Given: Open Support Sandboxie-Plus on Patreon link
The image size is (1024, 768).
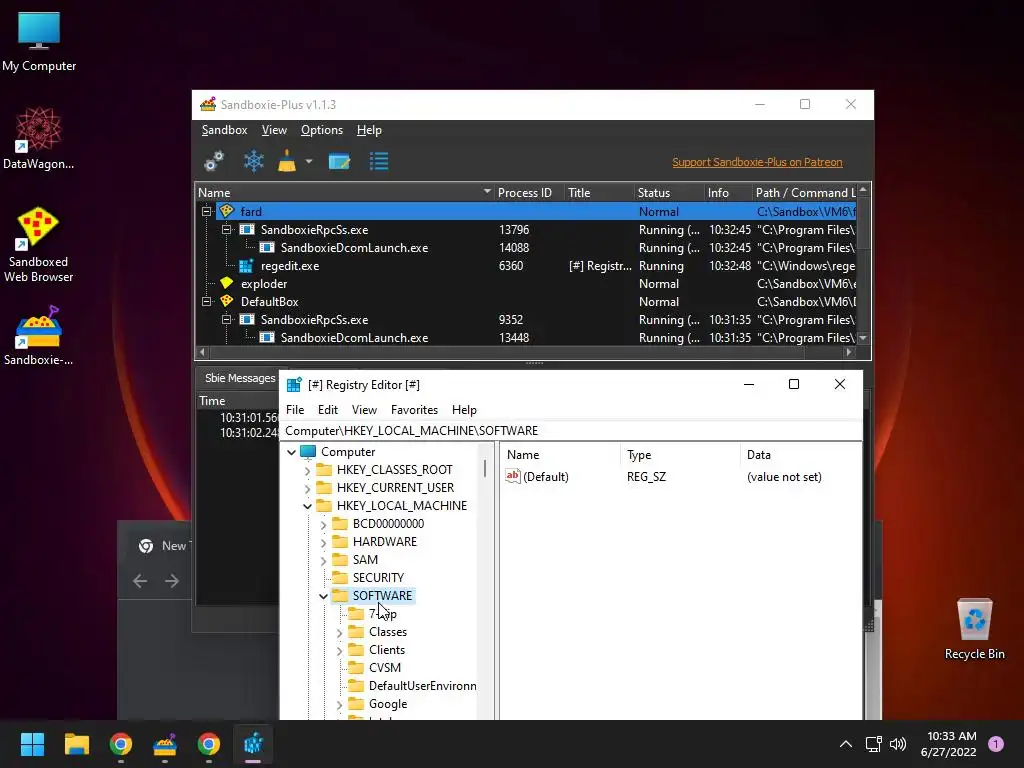Looking at the screenshot, I should (757, 162).
